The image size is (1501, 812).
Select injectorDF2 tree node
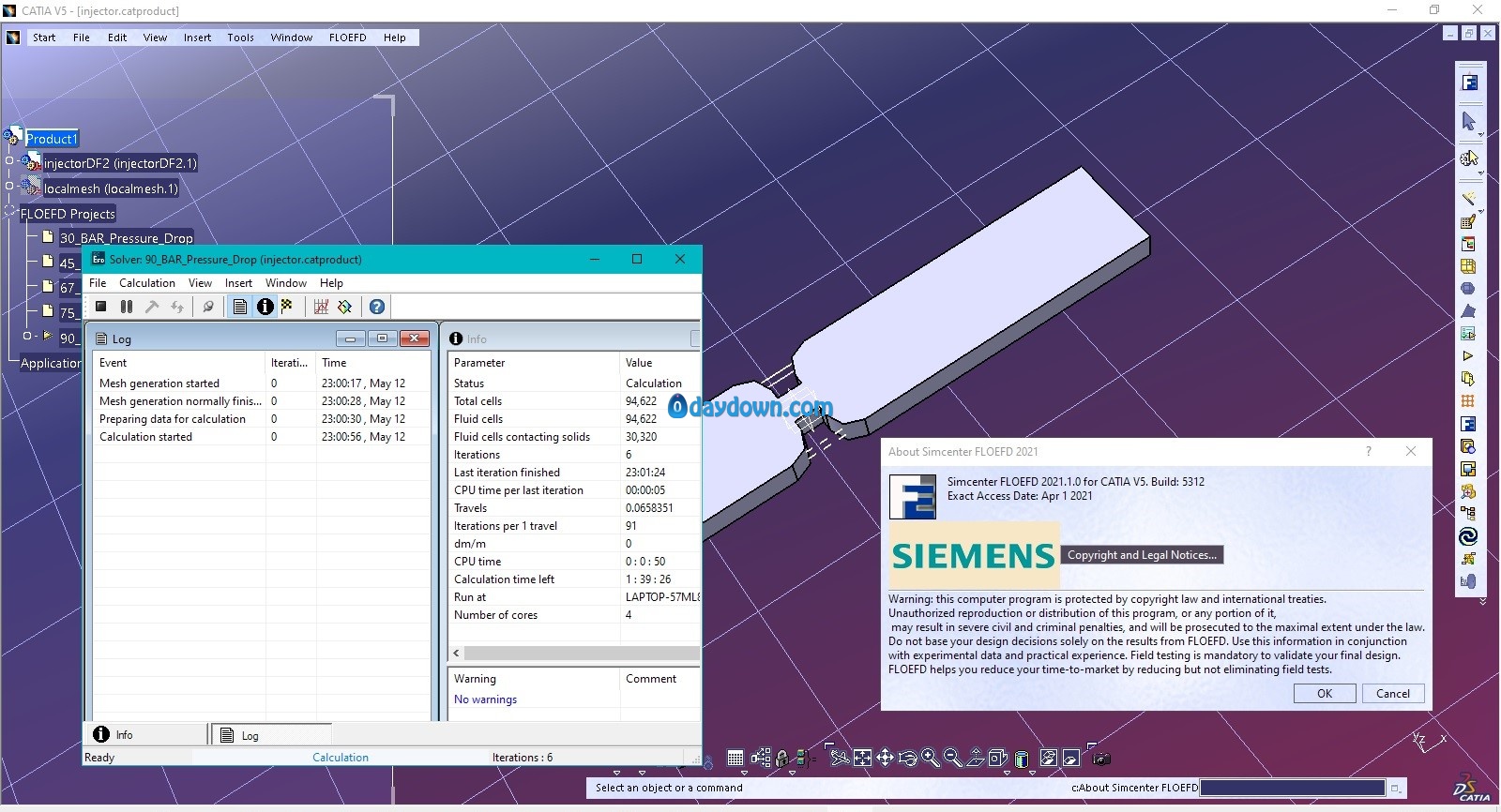(120, 163)
